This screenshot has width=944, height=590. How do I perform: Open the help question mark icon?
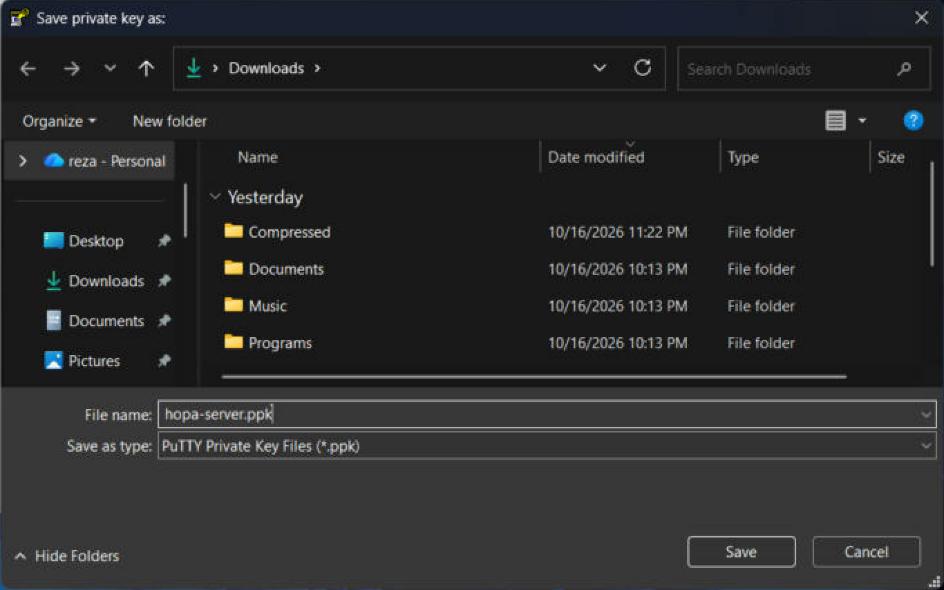coord(913,121)
